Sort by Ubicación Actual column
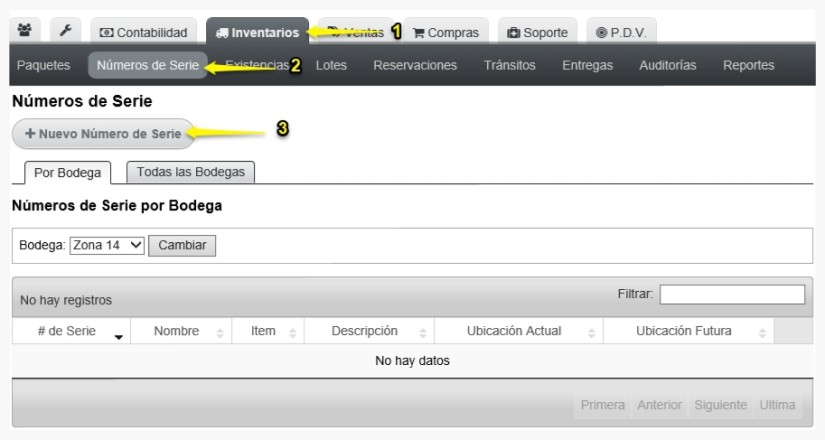 click(519, 331)
